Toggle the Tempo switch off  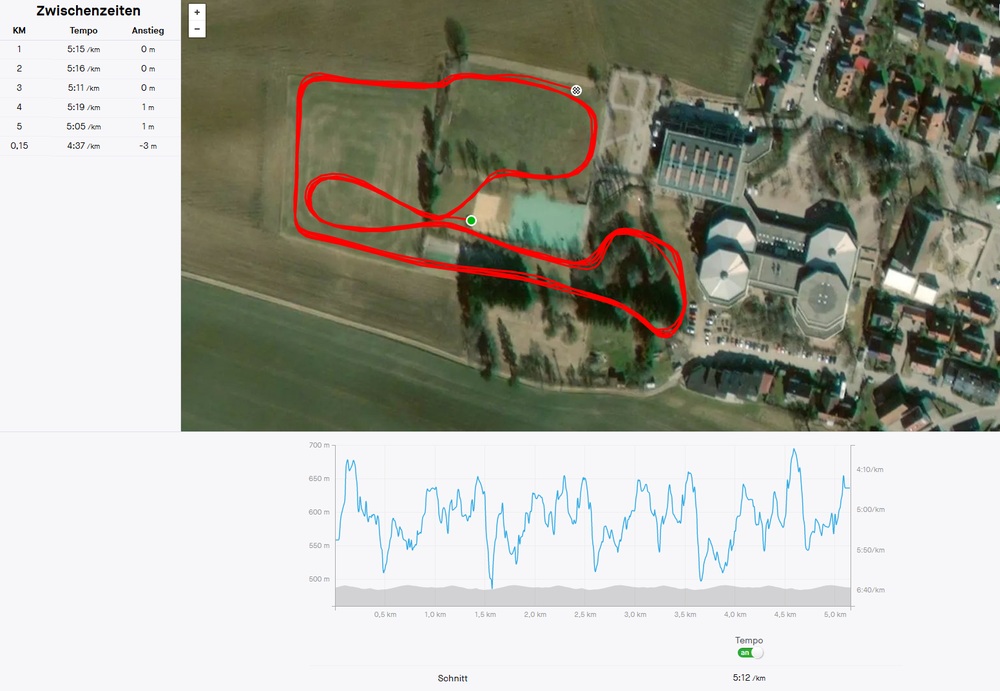[x=750, y=653]
